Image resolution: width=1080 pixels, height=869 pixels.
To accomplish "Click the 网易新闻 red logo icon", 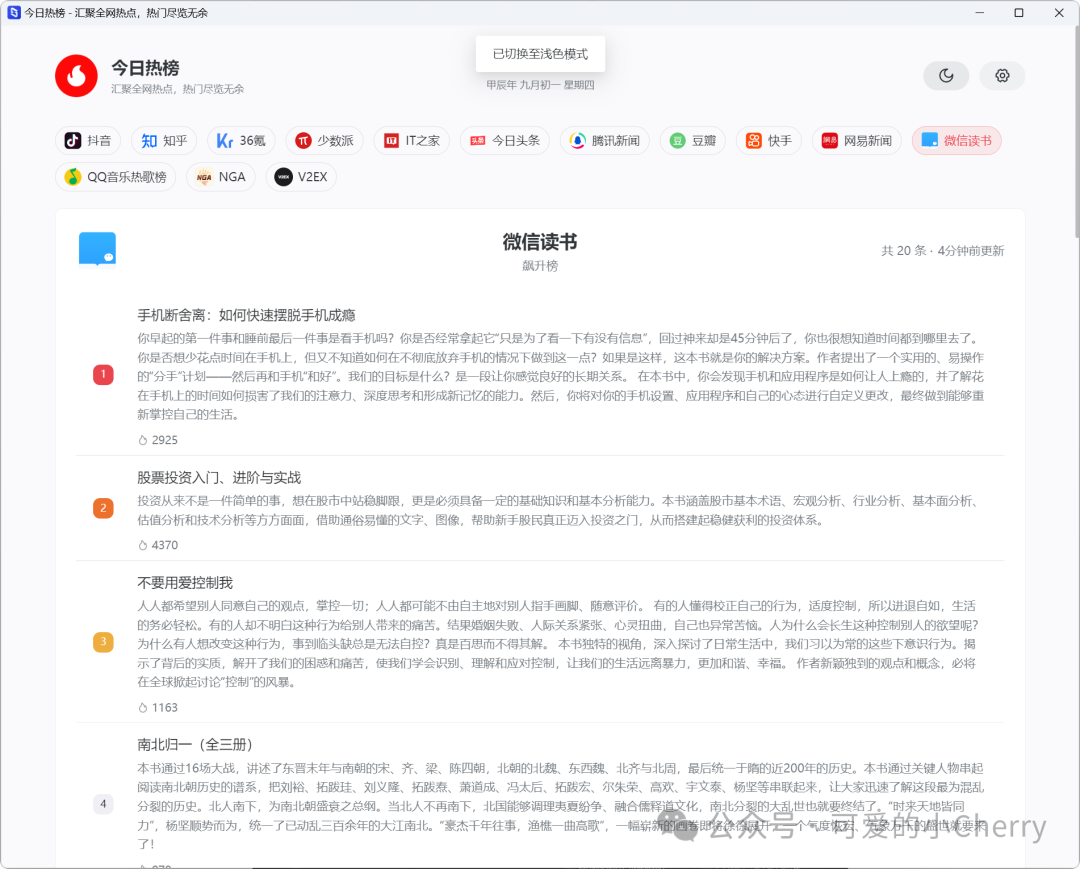I will (x=830, y=140).
